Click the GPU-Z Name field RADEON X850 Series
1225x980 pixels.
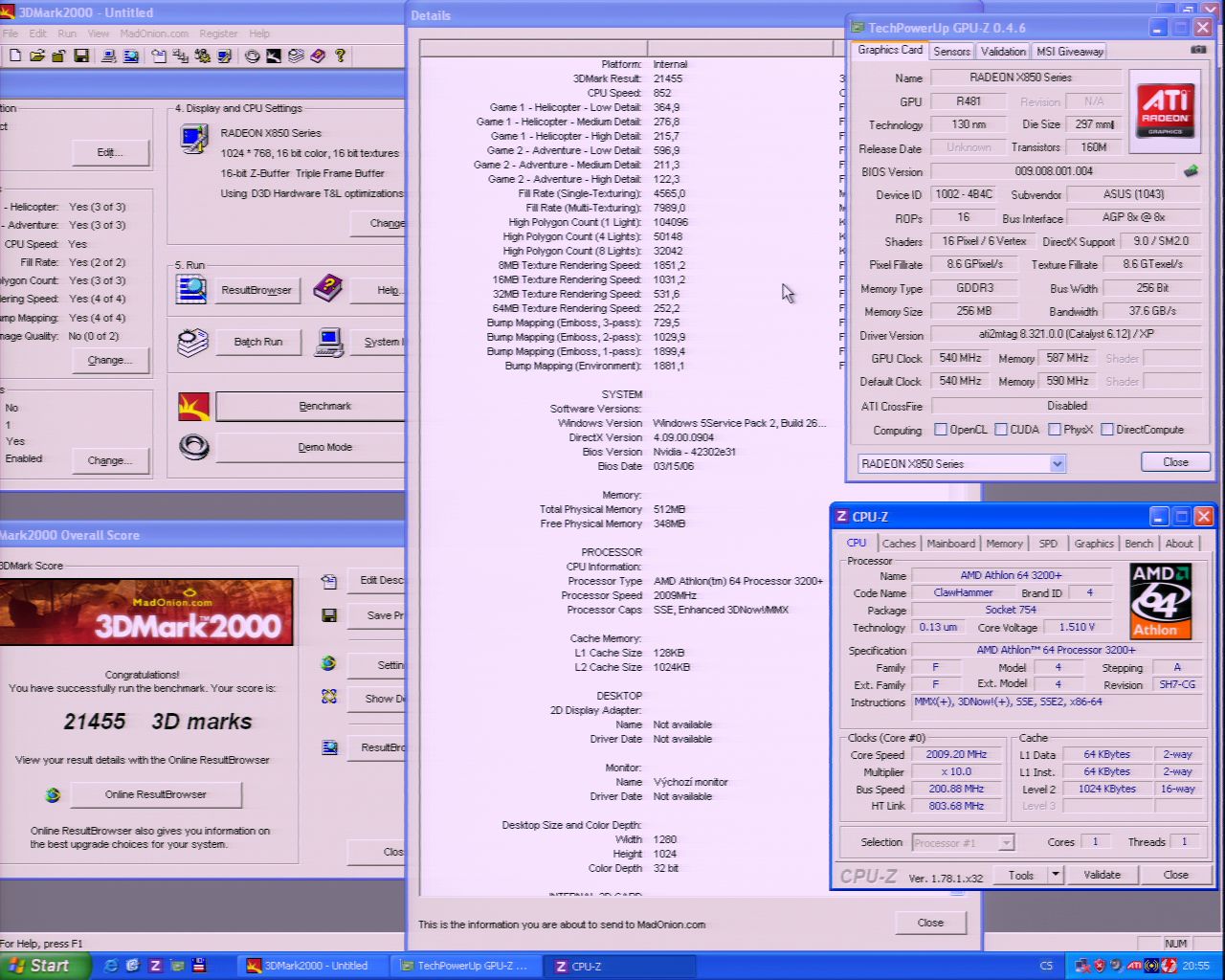[x=1026, y=78]
